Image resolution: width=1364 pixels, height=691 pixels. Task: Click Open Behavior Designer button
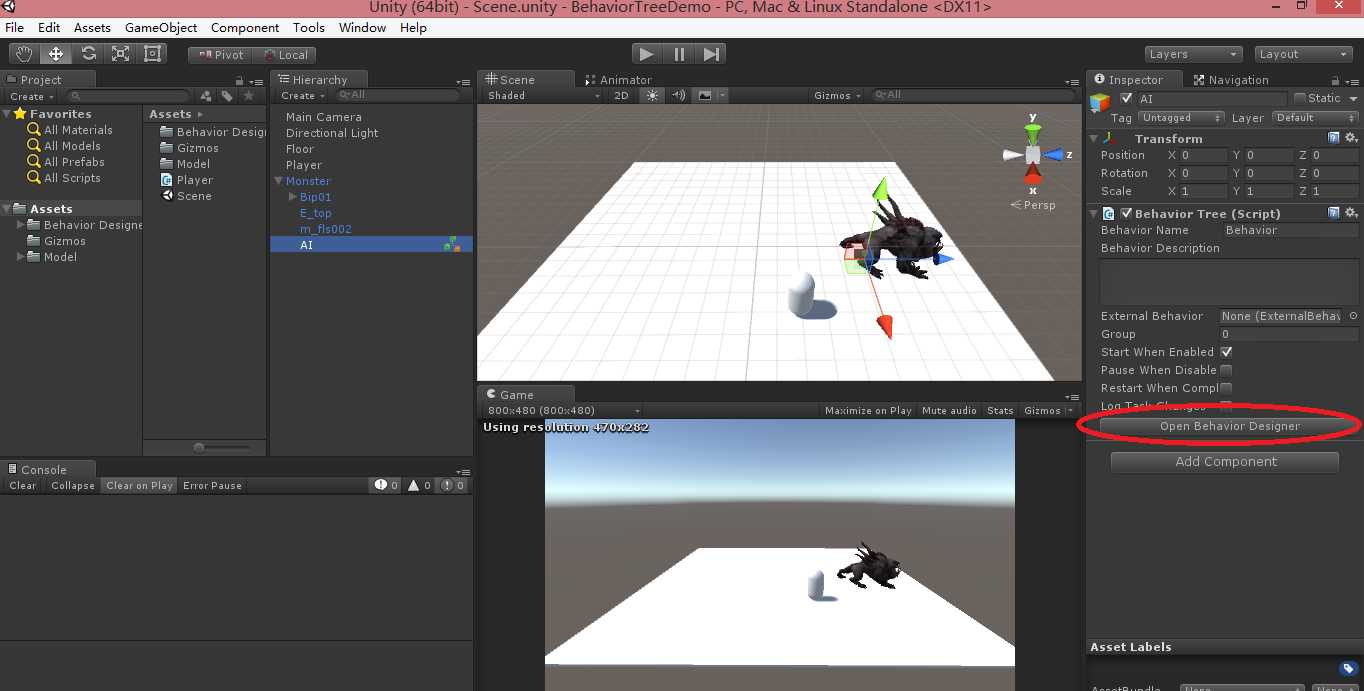tap(1229, 426)
